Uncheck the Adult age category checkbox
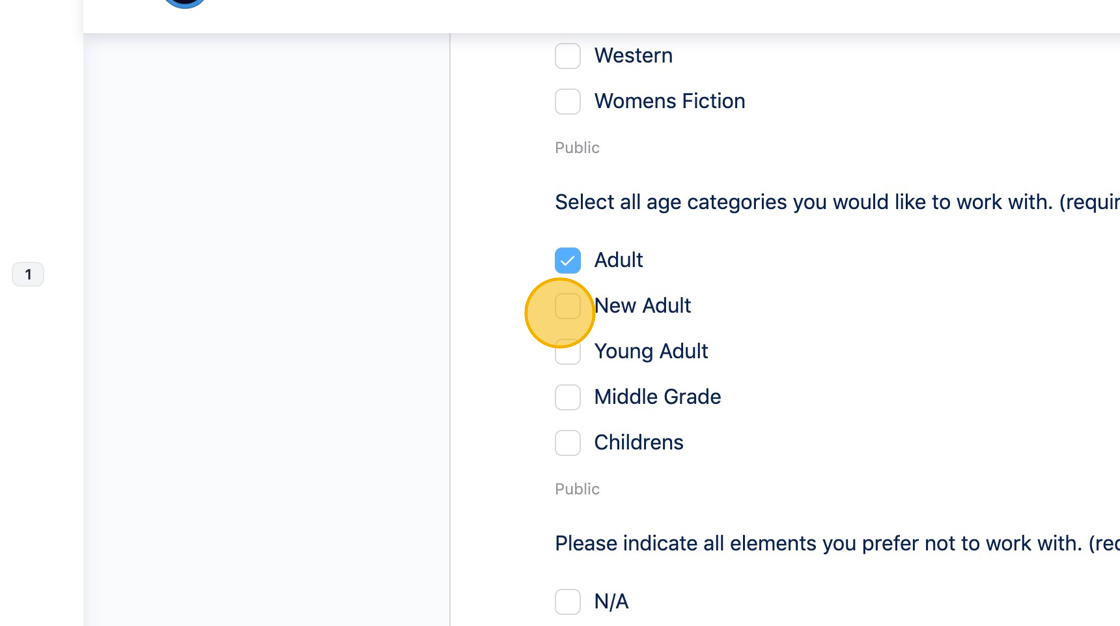 (568, 260)
